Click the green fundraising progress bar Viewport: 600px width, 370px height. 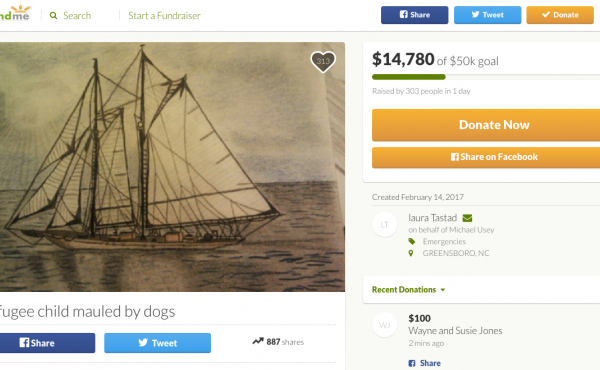409,77
